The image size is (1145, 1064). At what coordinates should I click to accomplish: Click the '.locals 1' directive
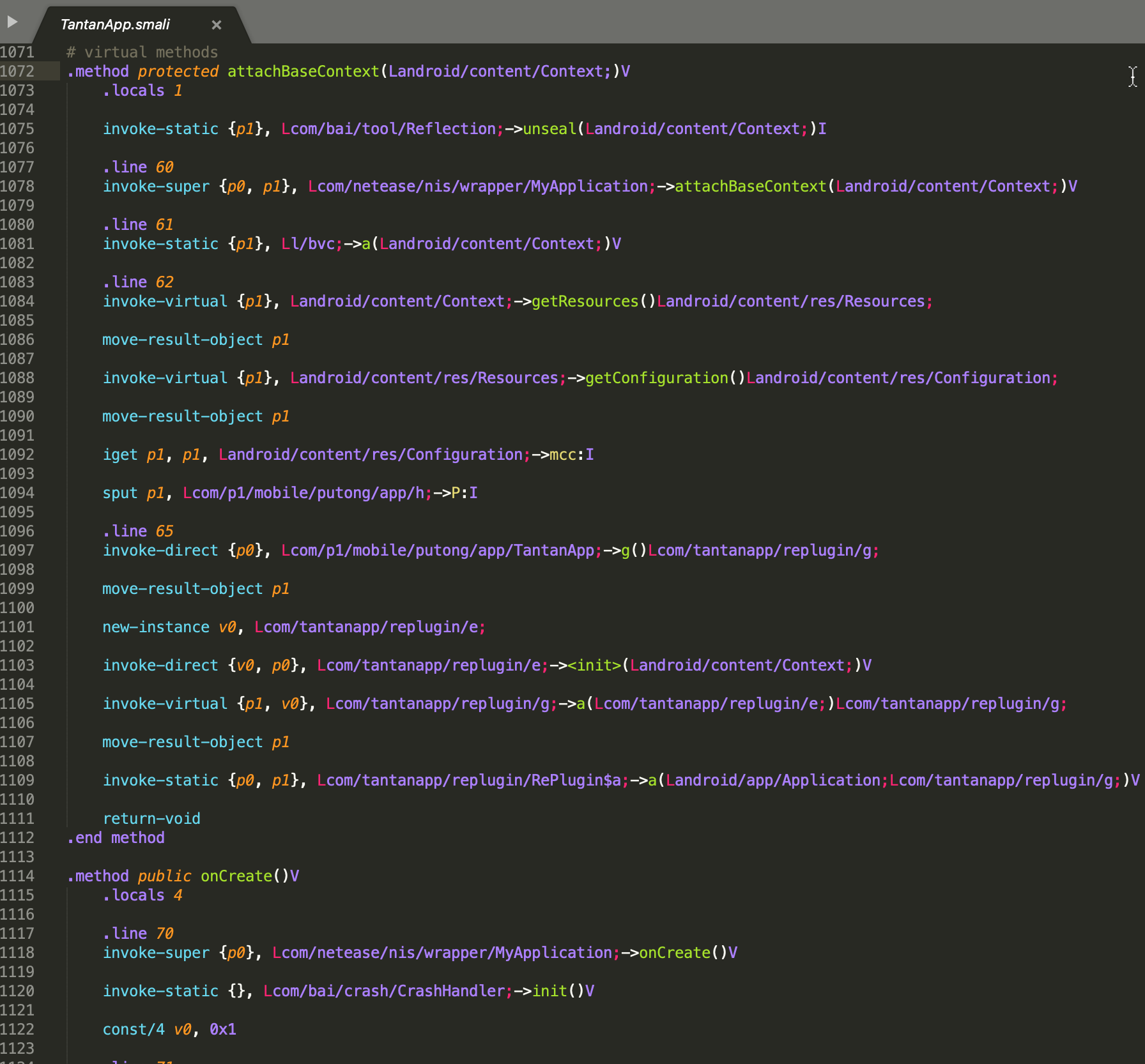click(x=142, y=90)
